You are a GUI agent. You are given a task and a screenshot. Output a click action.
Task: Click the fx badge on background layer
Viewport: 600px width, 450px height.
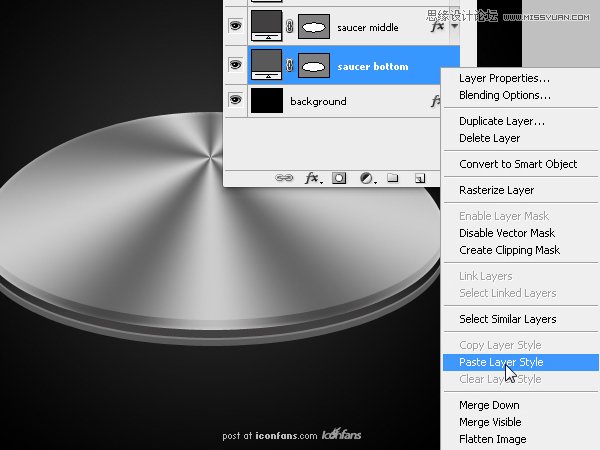pos(435,101)
